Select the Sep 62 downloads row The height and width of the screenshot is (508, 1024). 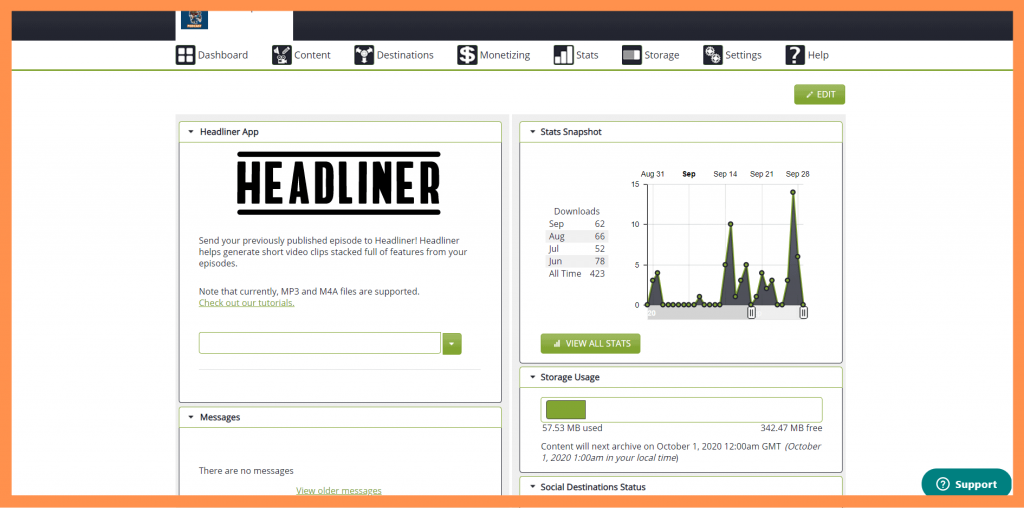(x=577, y=224)
